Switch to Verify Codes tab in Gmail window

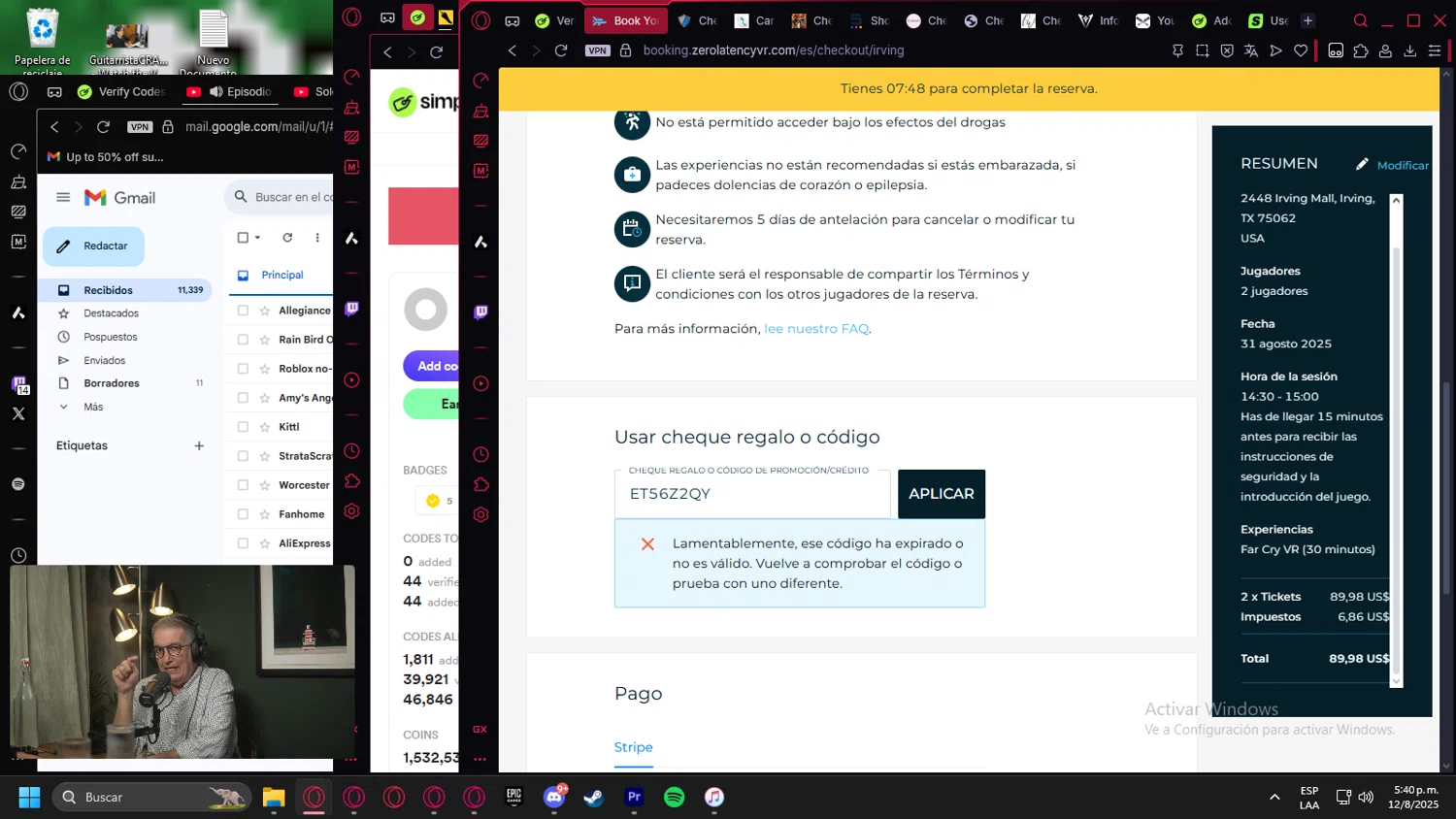[121, 91]
